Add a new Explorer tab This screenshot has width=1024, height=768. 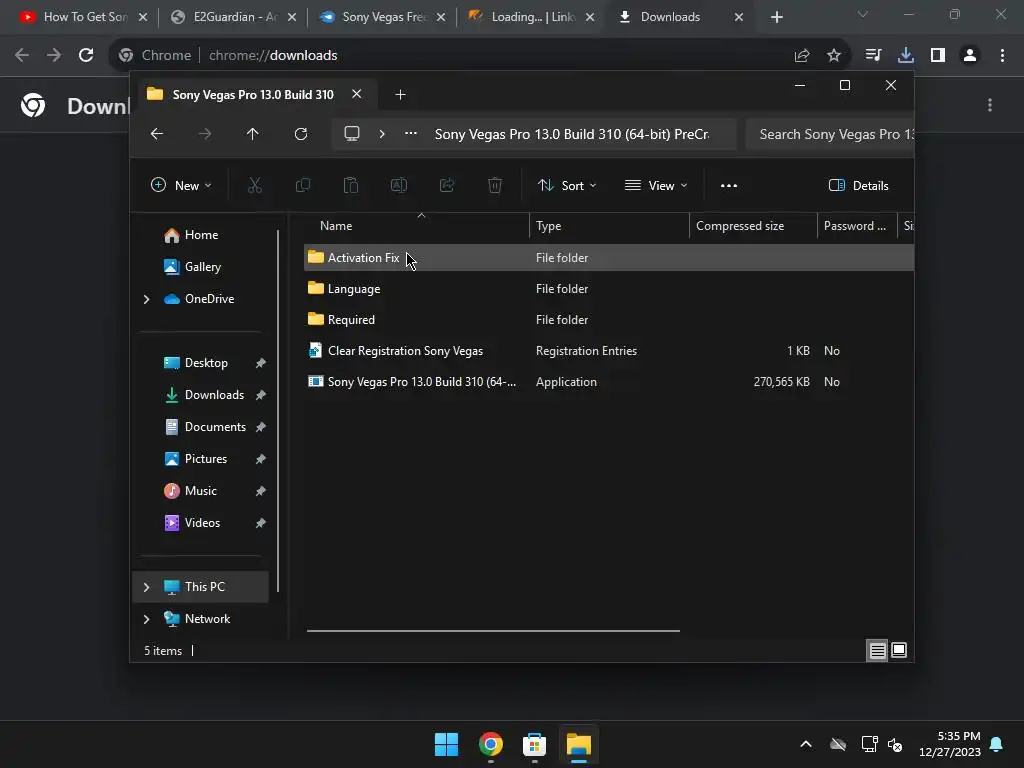[x=400, y=95]
